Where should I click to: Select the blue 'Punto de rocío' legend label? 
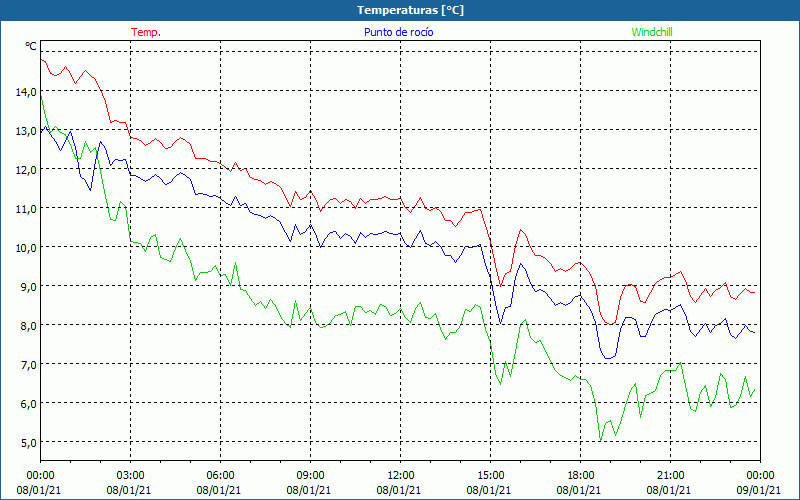[x=398, y=32]
